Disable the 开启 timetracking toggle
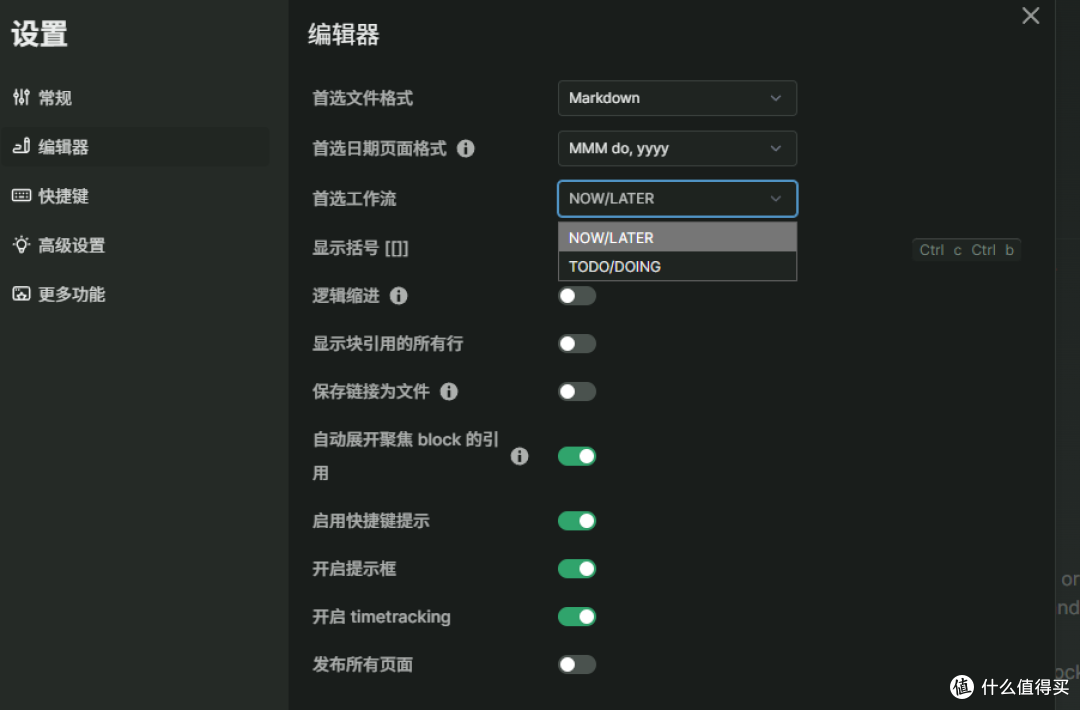The image size is (1080, 710). coord(577,616)
